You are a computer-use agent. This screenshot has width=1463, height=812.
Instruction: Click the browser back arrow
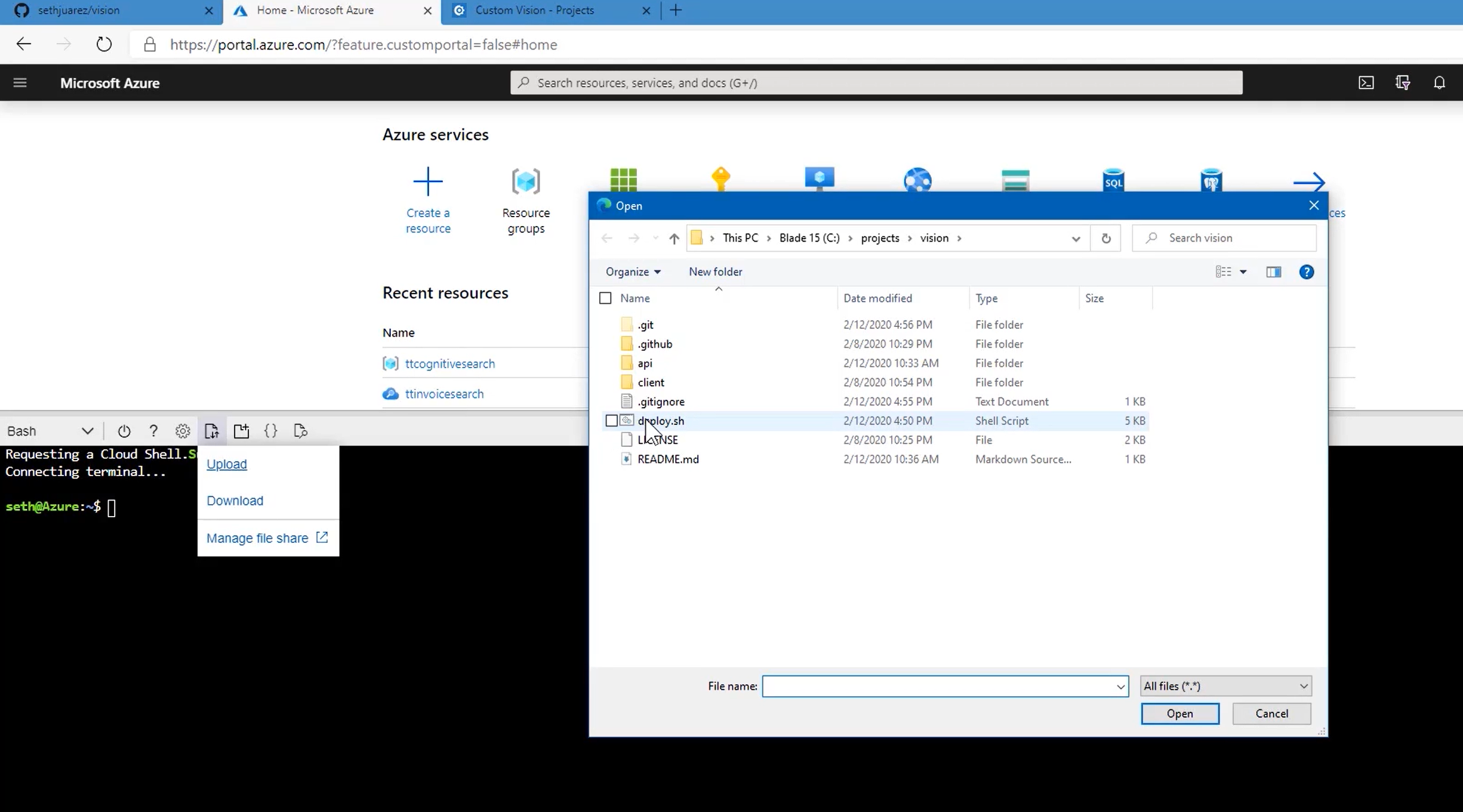pos(23,44)
